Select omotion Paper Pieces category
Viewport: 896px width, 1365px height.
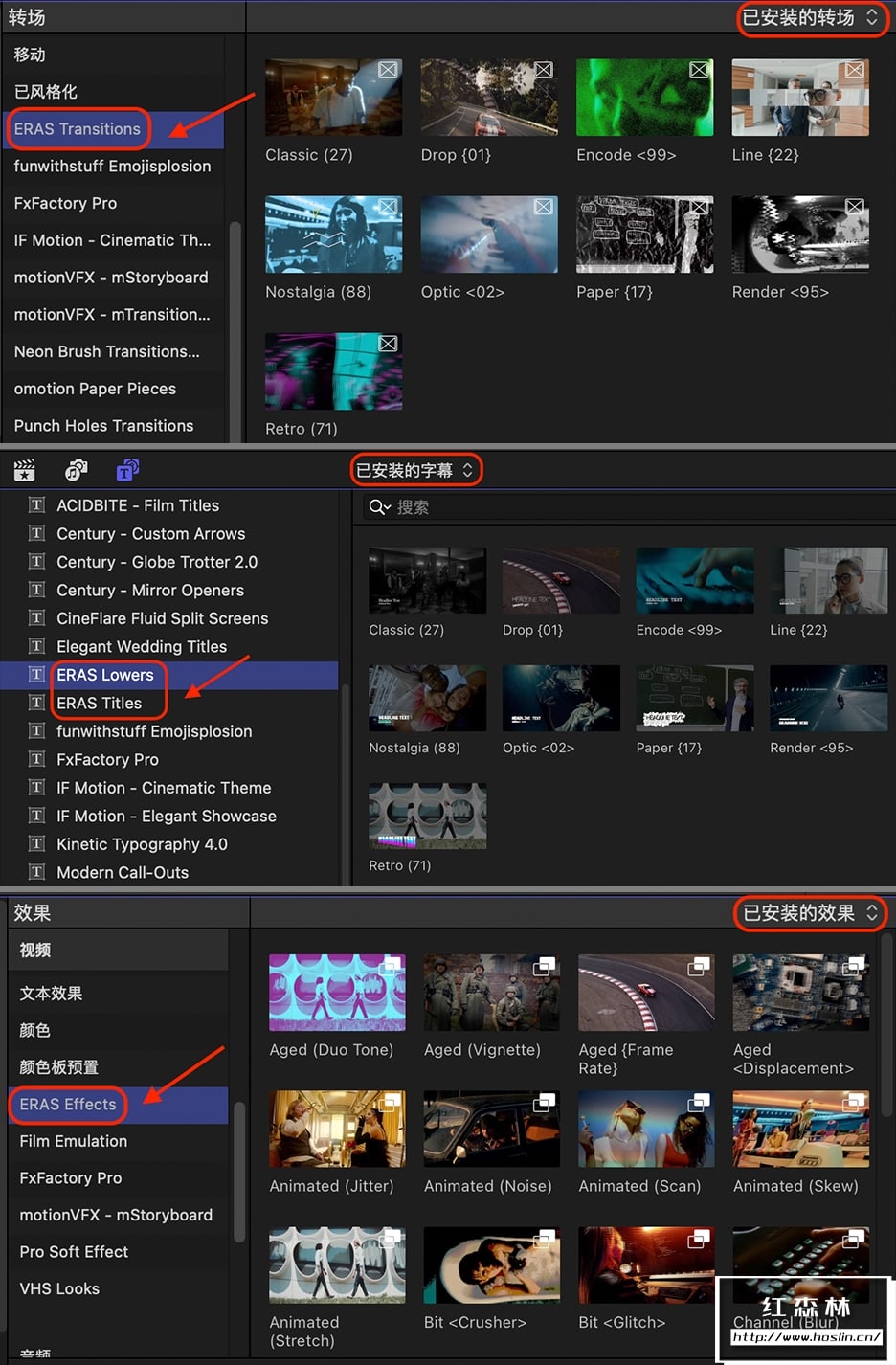113,389
